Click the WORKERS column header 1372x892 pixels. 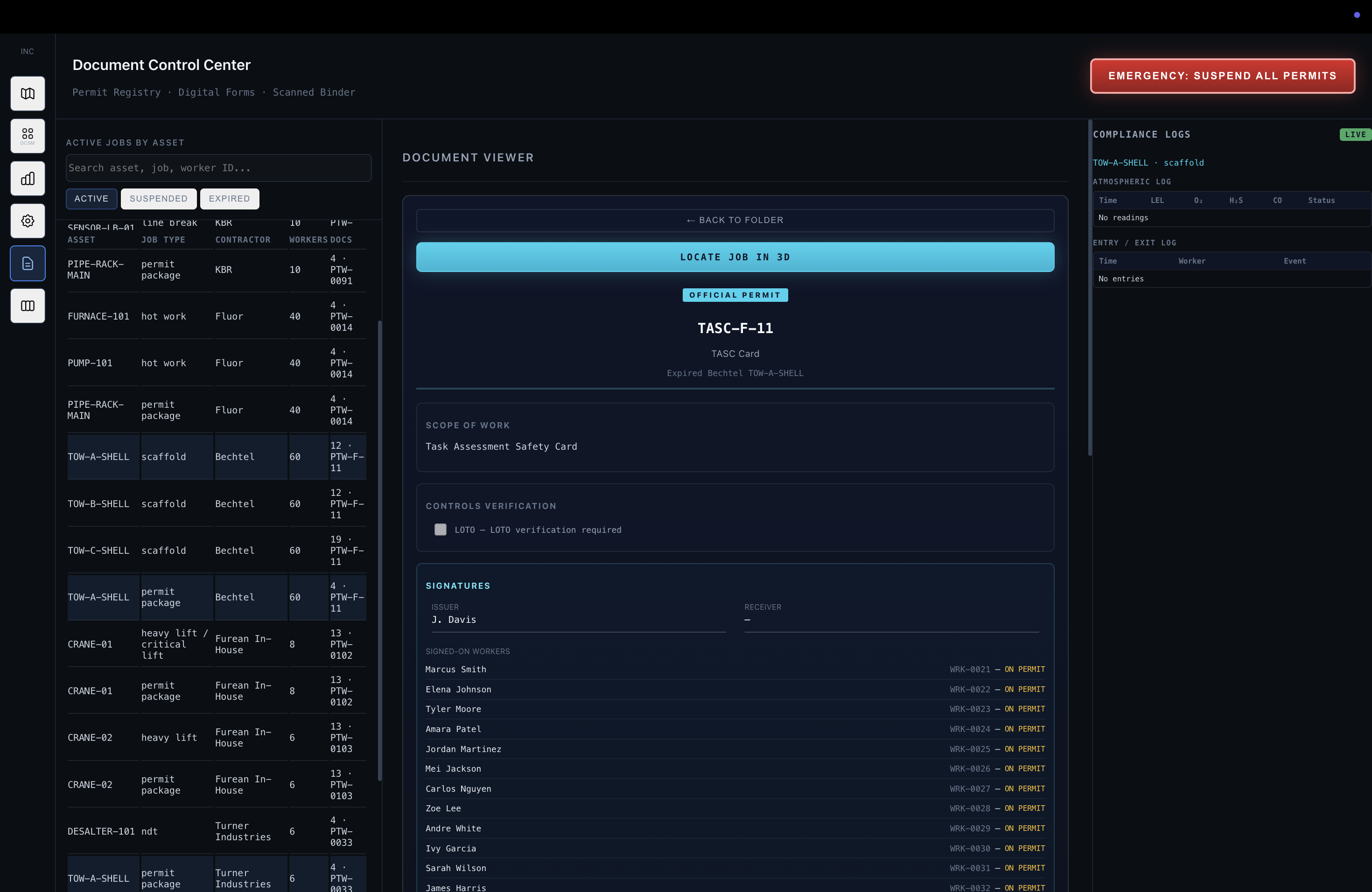pos(308,240)
